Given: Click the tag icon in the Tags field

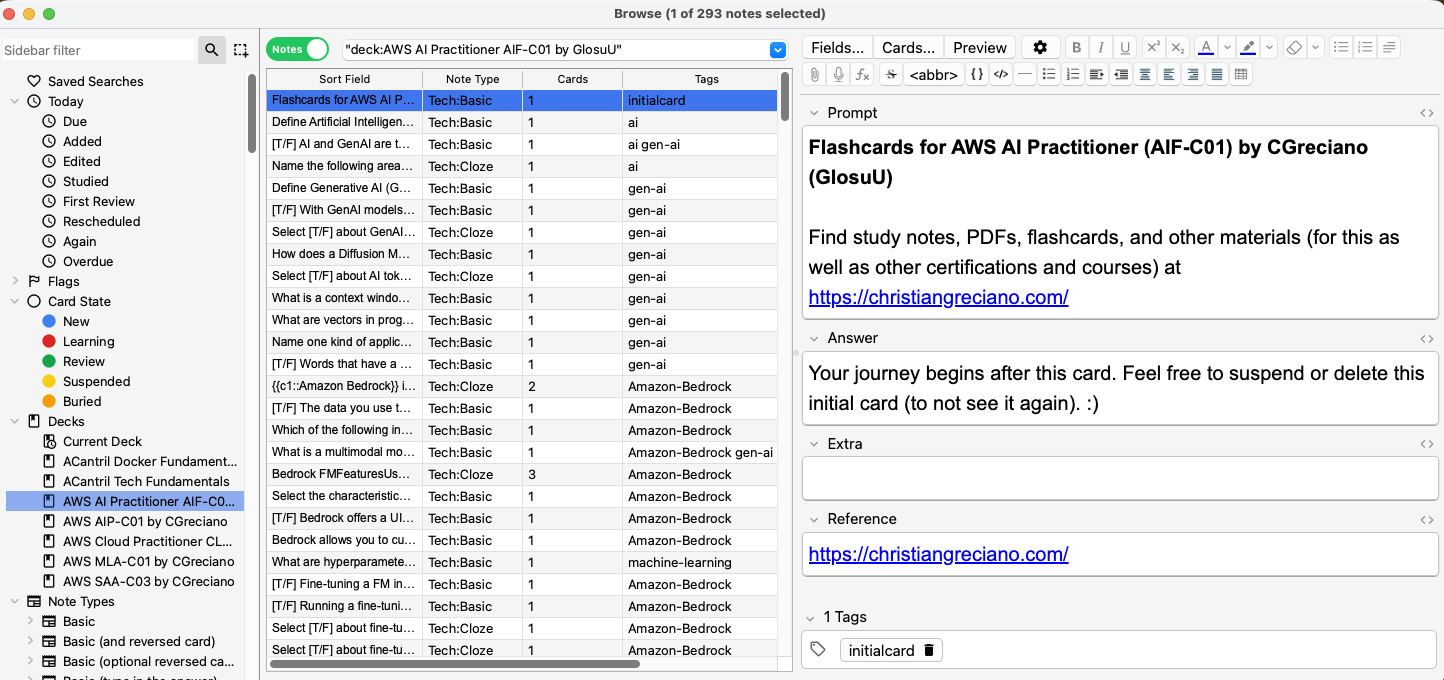Looking at the screenshot, I should click(x=818, y=650).
